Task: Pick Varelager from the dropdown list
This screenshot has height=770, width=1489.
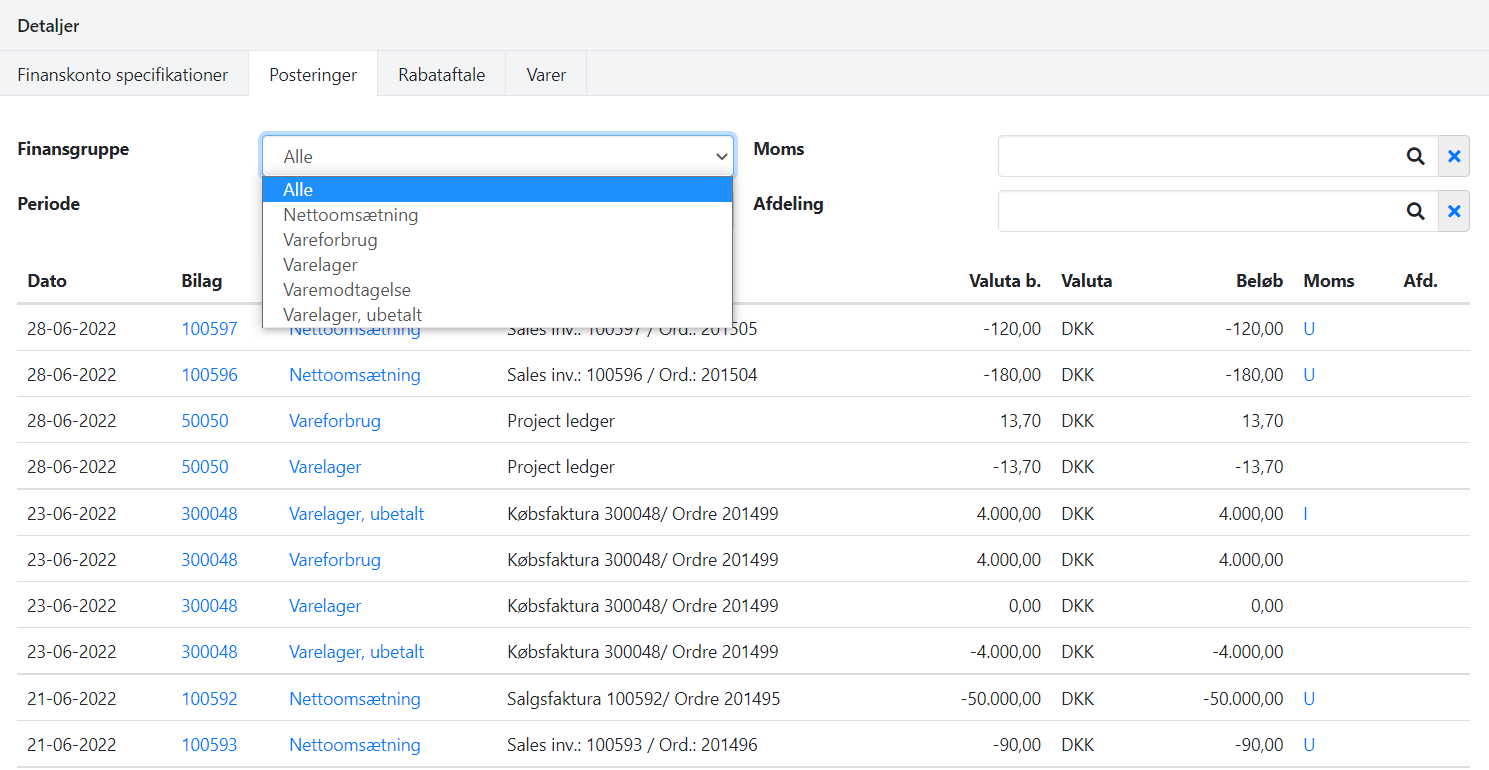Action: [498, 265]
